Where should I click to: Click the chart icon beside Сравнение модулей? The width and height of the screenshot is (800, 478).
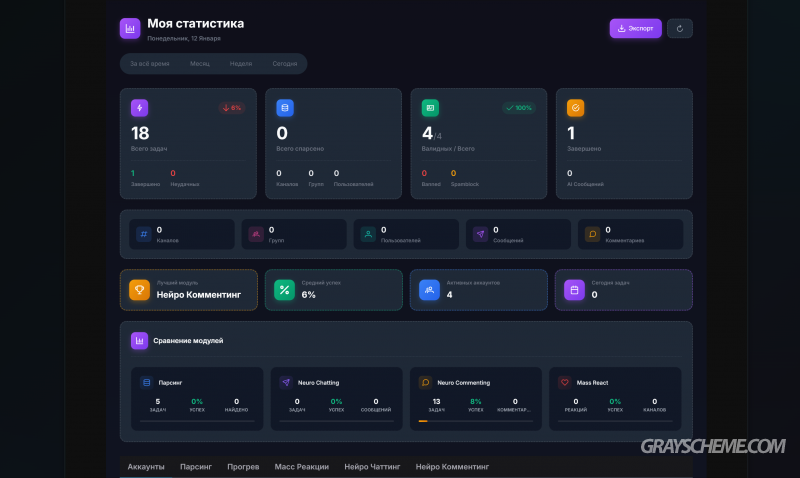tap(140, 341)
